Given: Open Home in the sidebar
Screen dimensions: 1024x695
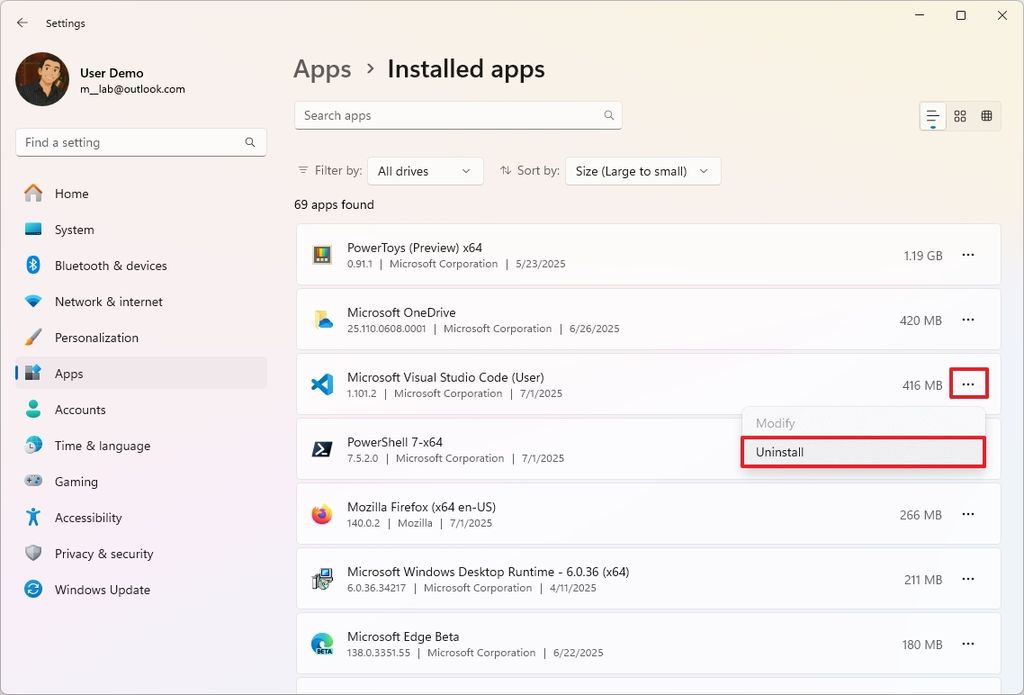Looking at the screenshot, I should 140,193.
